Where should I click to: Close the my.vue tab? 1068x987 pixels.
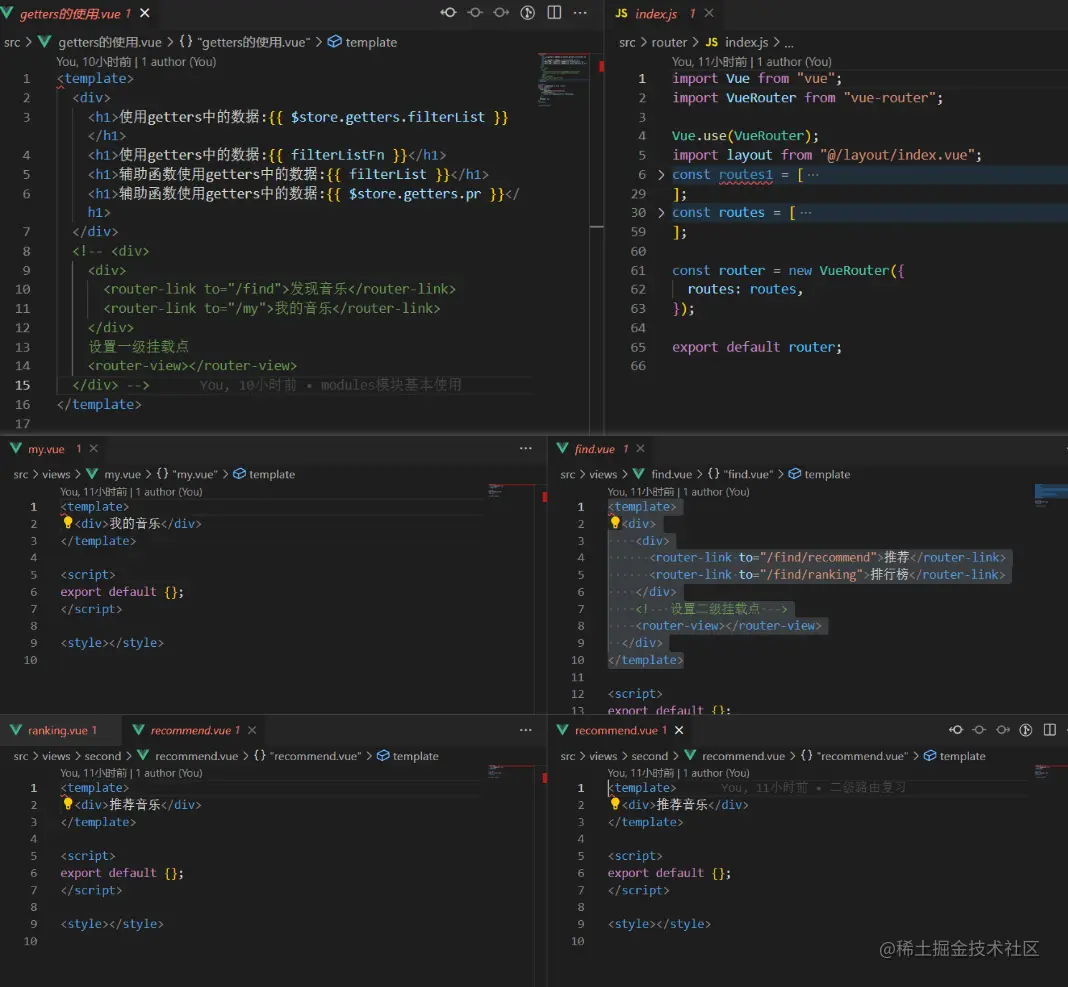tap(94, 448)
